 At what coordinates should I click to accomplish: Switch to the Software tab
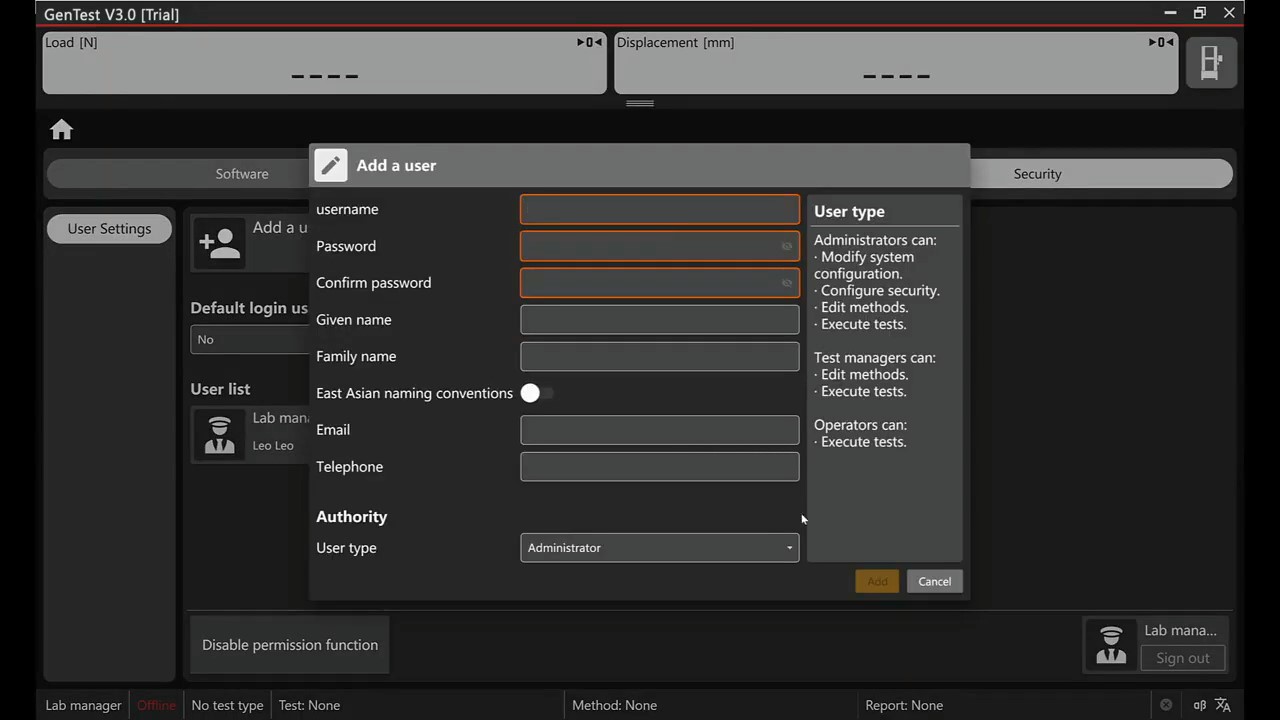click(x=242, y=174)
